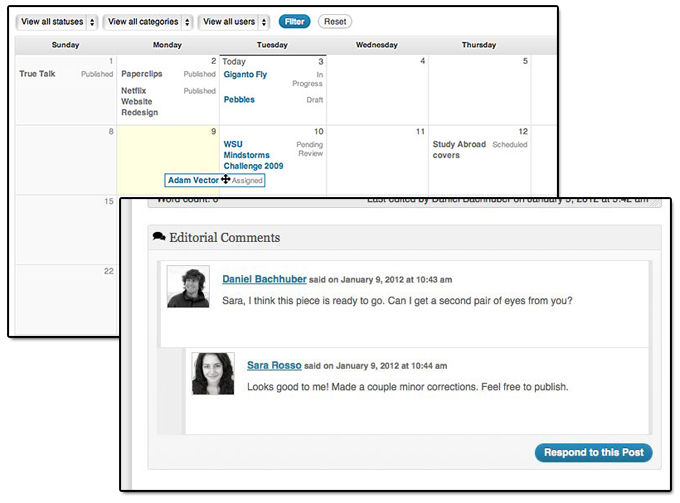Click the Scheduled status on day 12
This screenshot has width=680, height=503.
coord(510,144)
